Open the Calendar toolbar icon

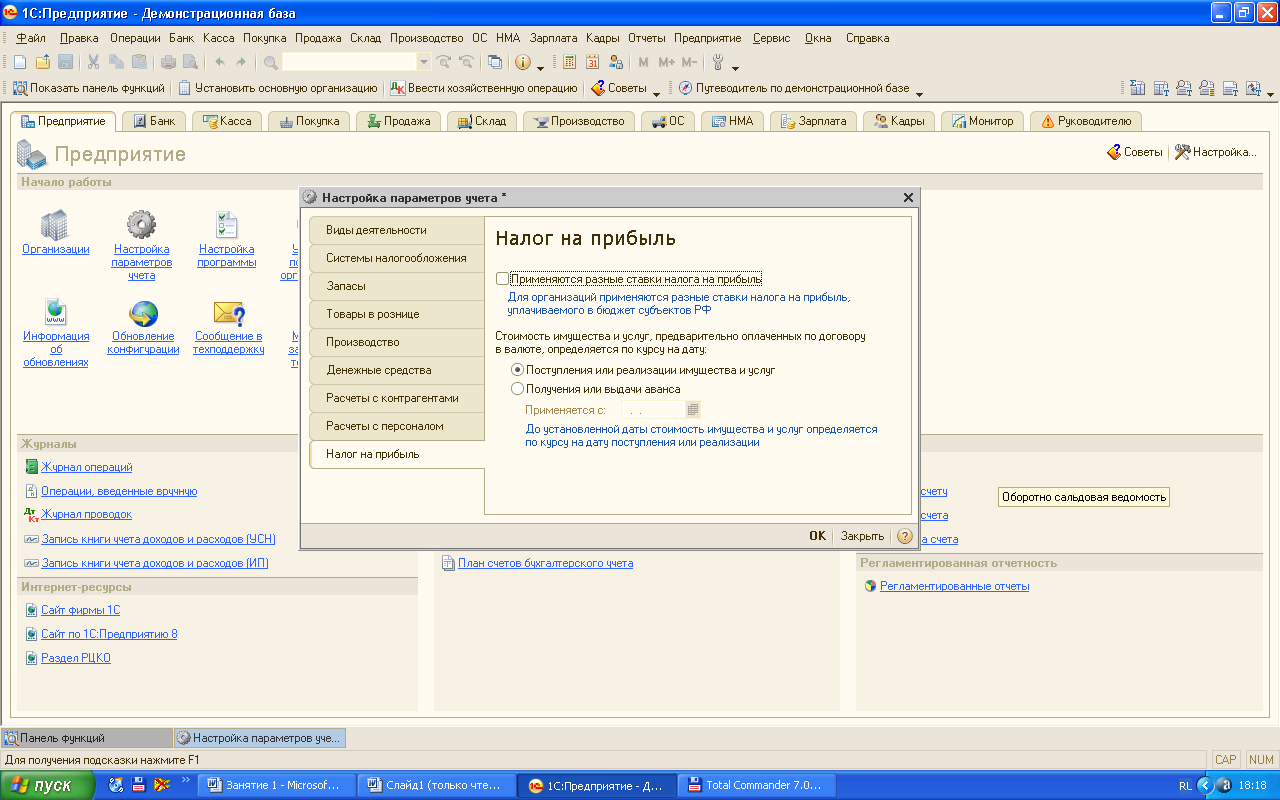[592, 62]
